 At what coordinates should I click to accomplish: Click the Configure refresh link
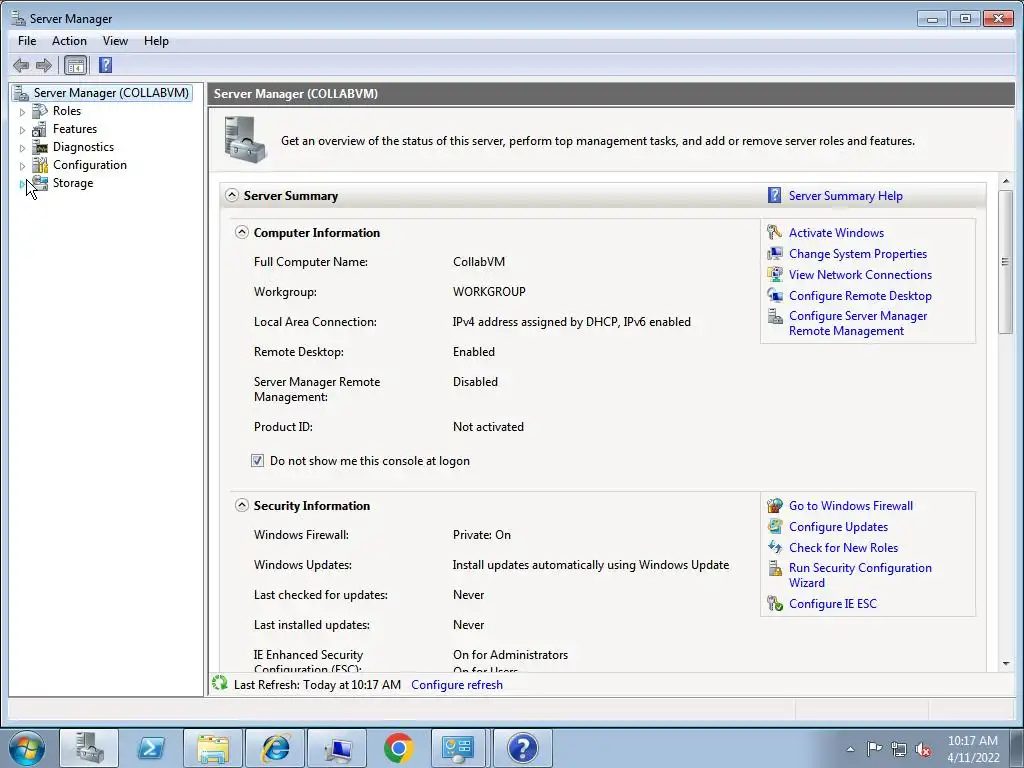pos(456,684)
